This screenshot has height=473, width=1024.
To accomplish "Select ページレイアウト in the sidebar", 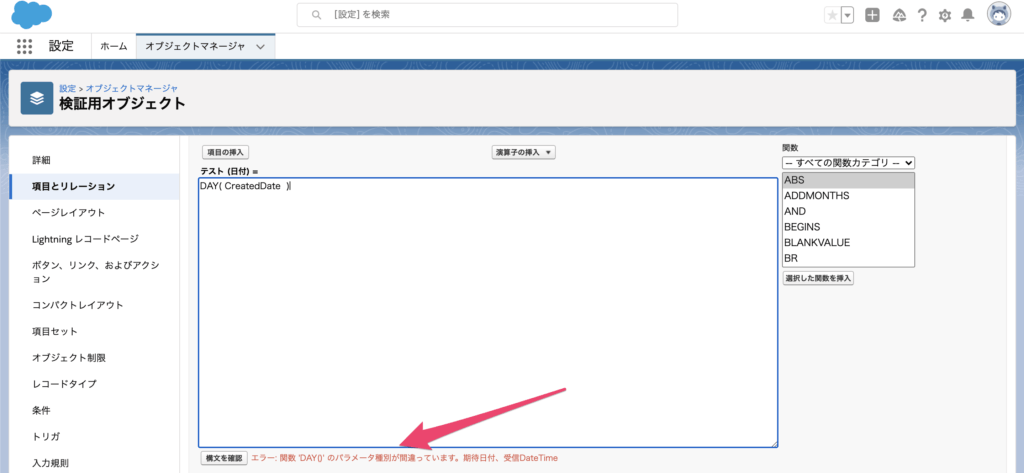I will [68, 212].
